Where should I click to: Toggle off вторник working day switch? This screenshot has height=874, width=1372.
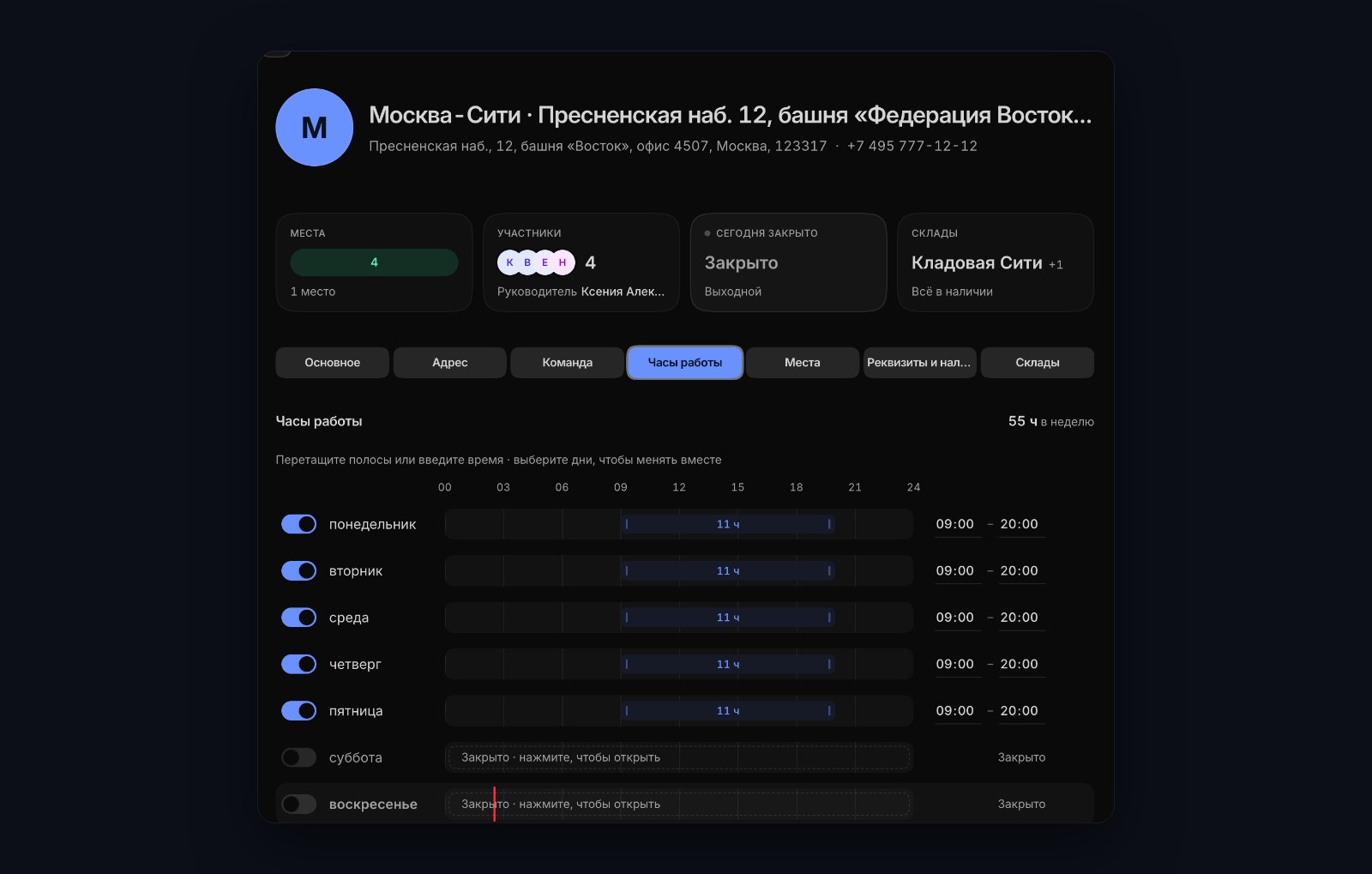tap(299, 570)
